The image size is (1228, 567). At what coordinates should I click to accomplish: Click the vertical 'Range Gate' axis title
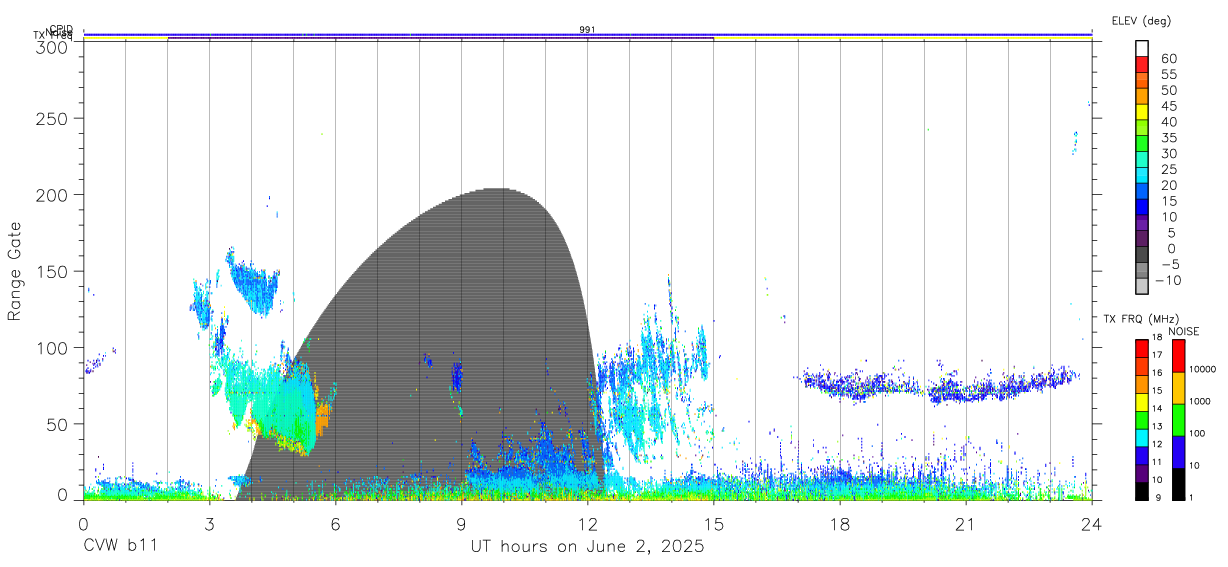(15, 271)
